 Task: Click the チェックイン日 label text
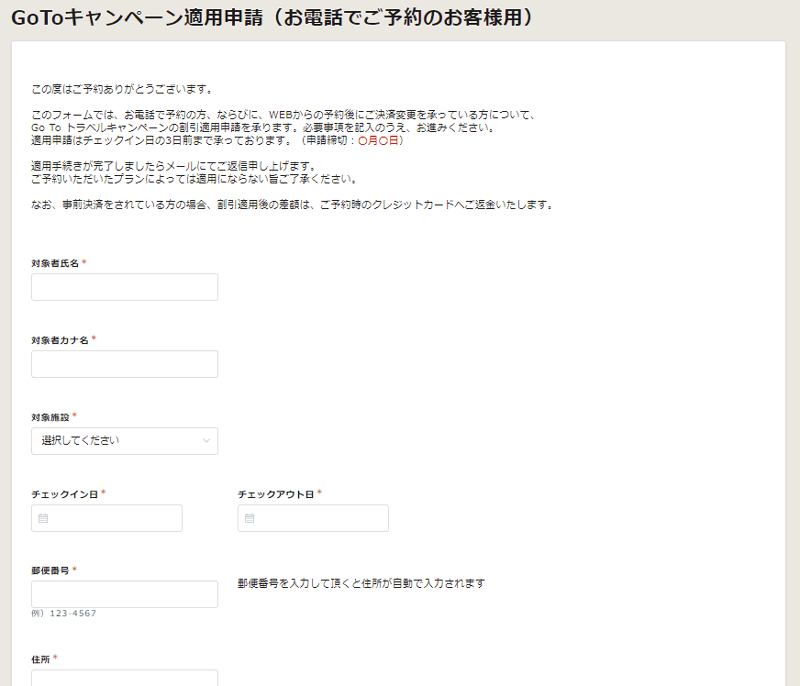click(x=64, y=494)
